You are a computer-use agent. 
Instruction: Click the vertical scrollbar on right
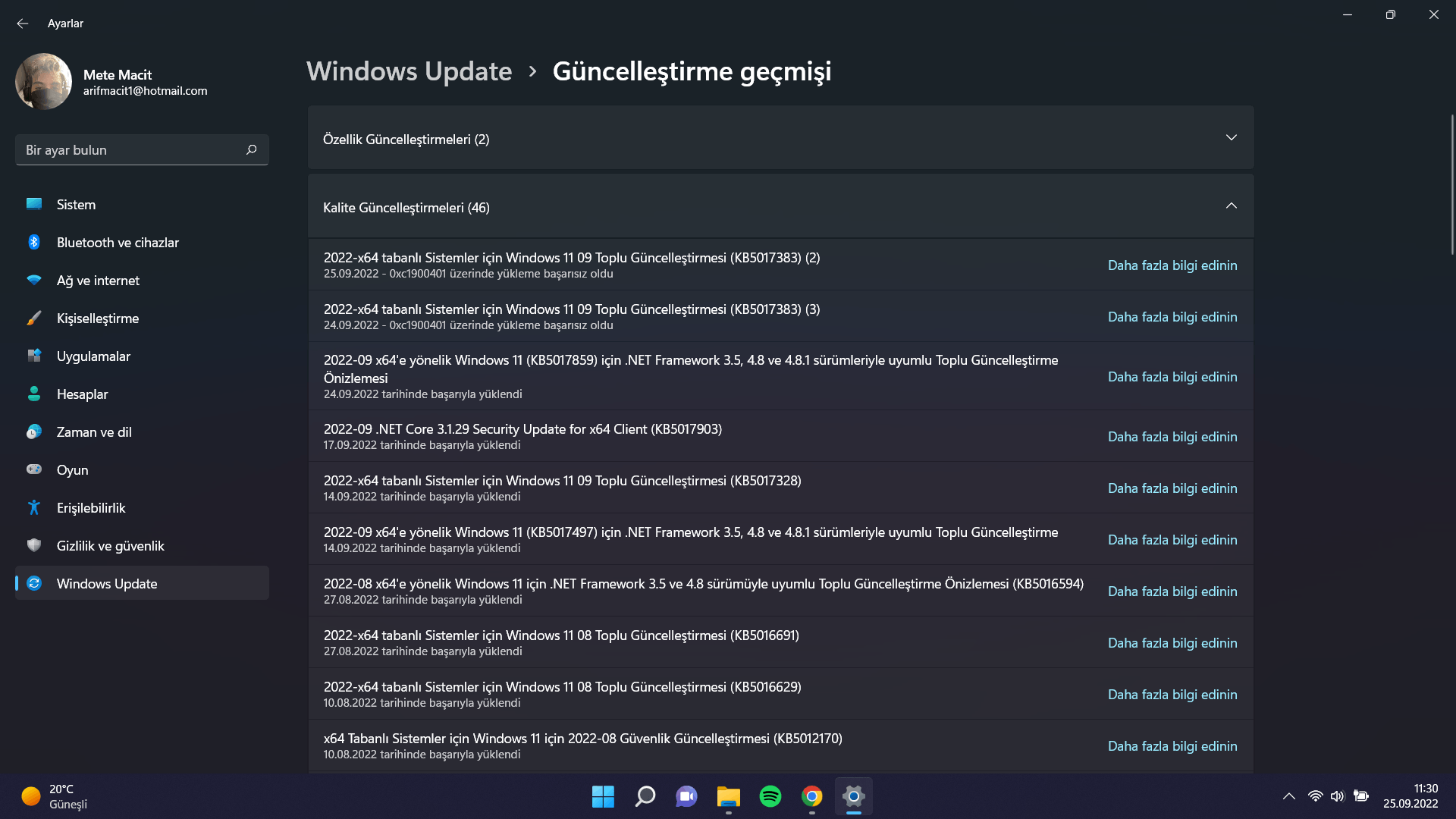tap(1451, 186)
